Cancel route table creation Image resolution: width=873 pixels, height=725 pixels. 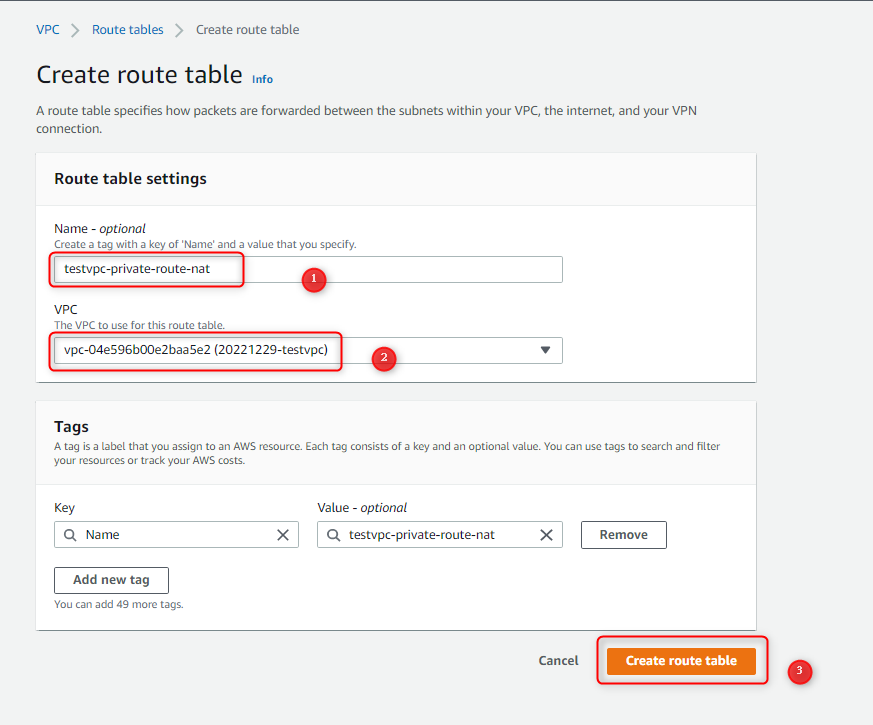pyautogui.click(x=558, y=661)
